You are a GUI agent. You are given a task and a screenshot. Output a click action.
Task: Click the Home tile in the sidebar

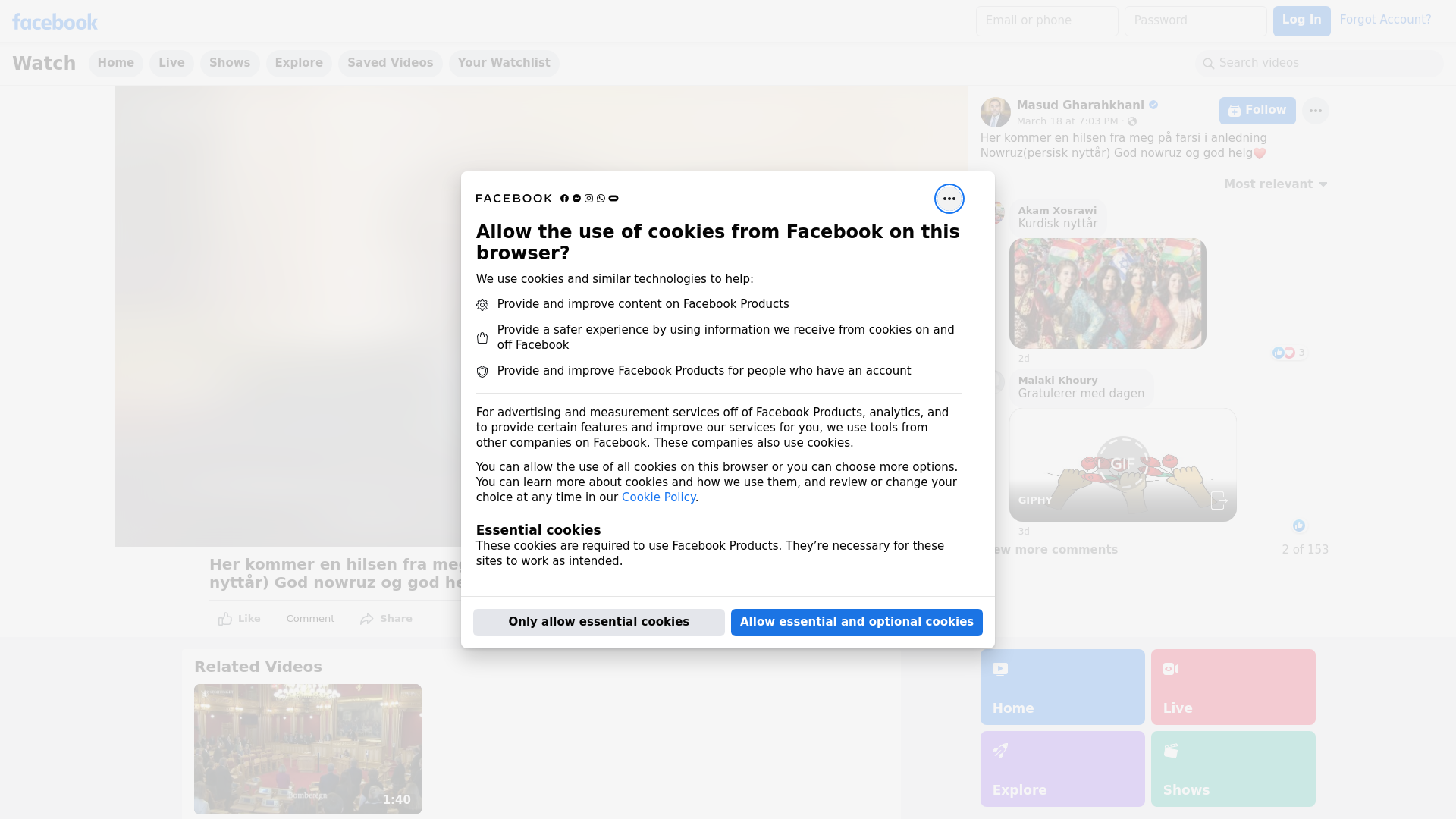(1062, 687)
